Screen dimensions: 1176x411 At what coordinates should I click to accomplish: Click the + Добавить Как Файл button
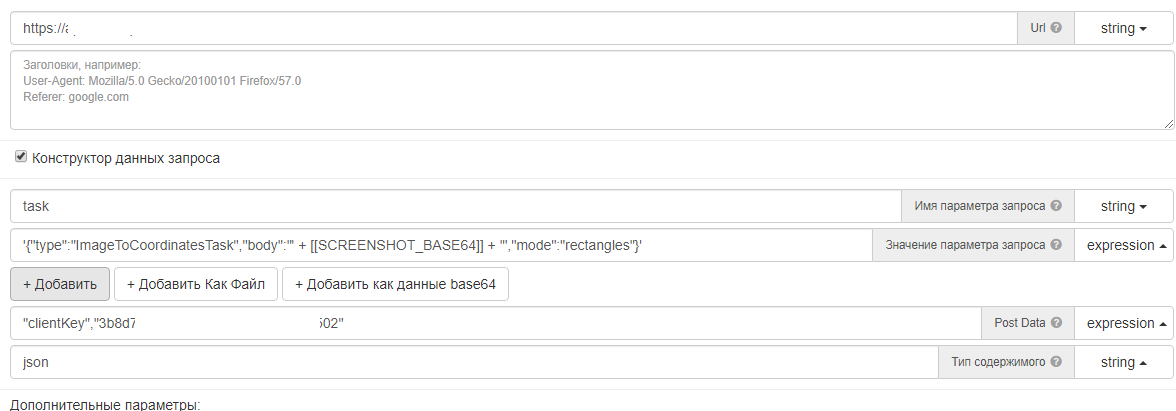(196, 284)
